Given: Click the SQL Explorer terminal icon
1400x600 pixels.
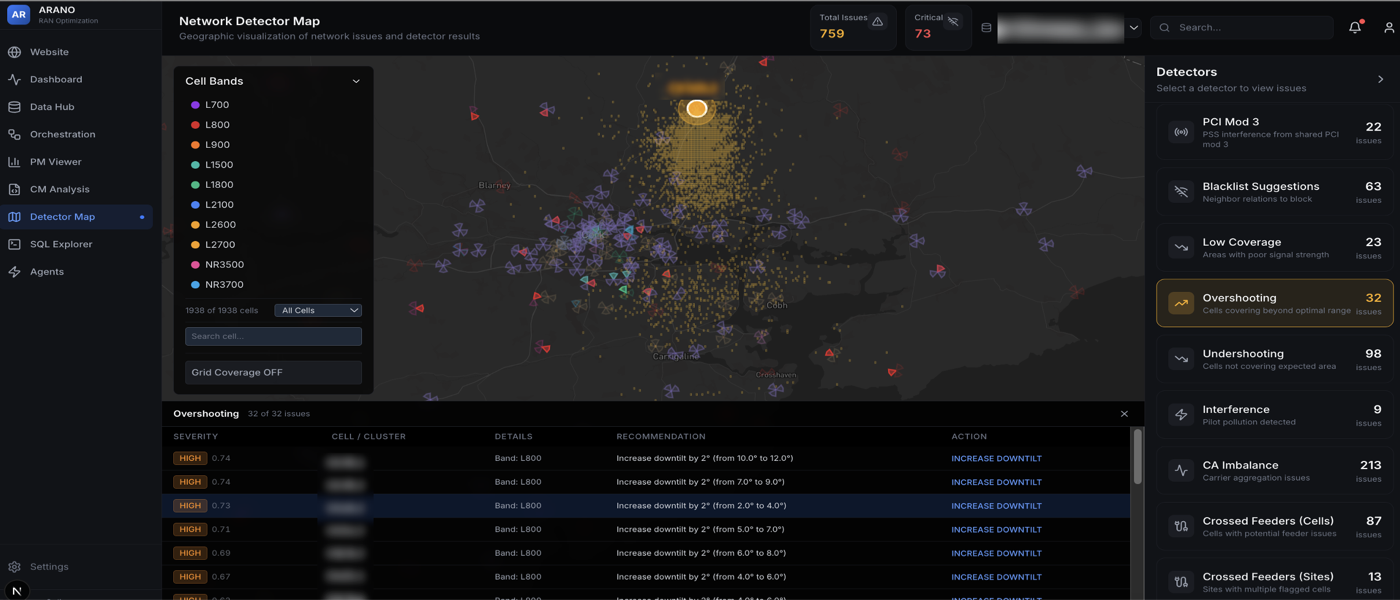Looking at the screenshot, I should 14,244.
